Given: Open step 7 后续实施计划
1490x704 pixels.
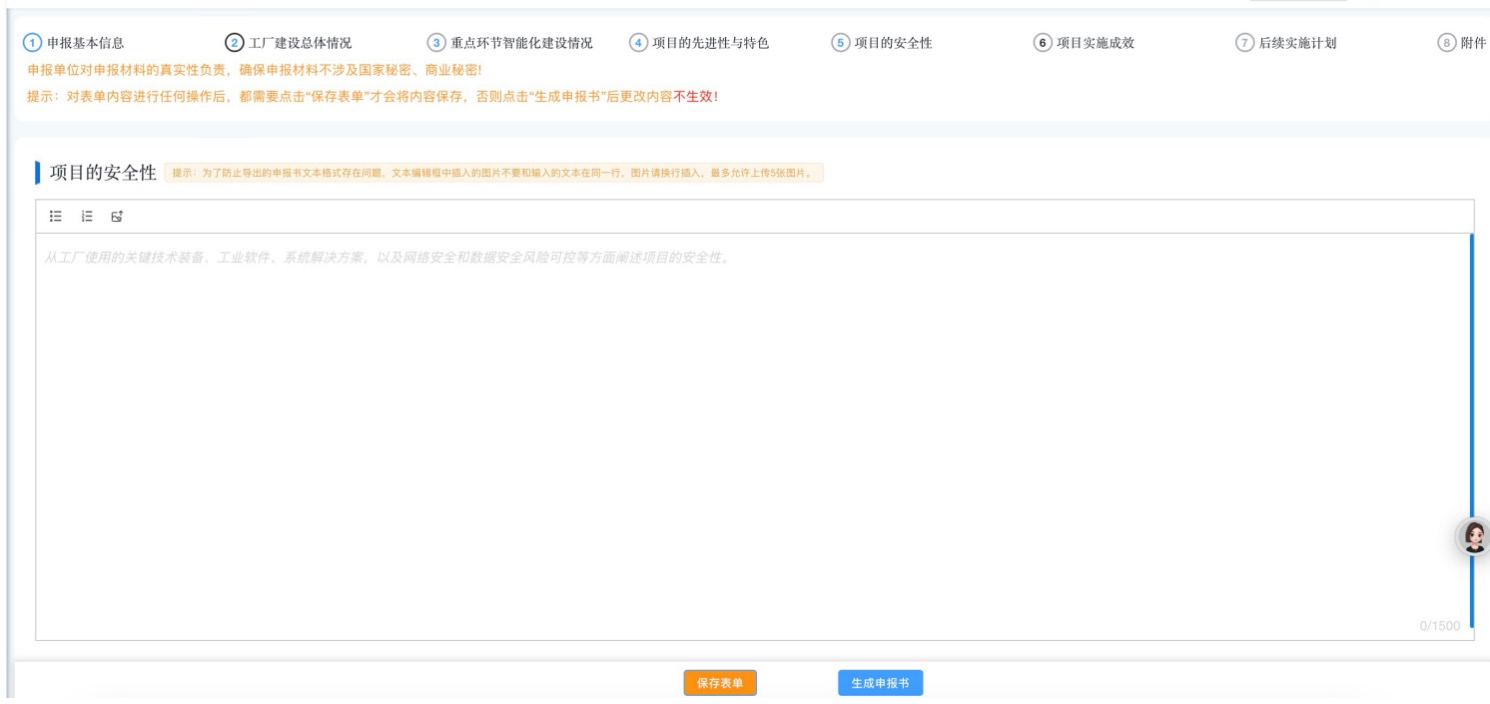Looking at the screenshot, I should click(x=1287, y=43).
